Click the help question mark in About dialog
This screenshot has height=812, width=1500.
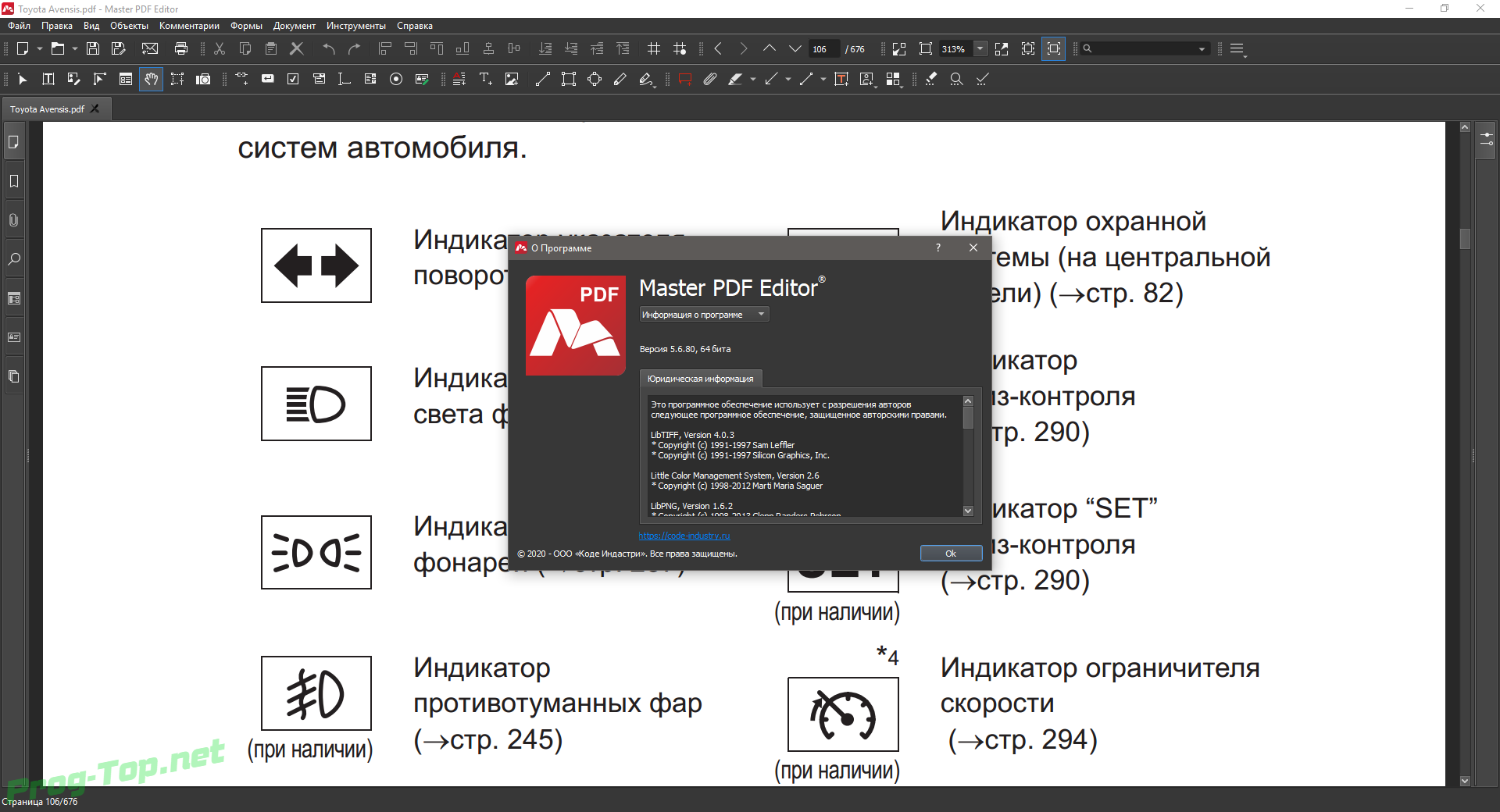click(x=938, y=248)
